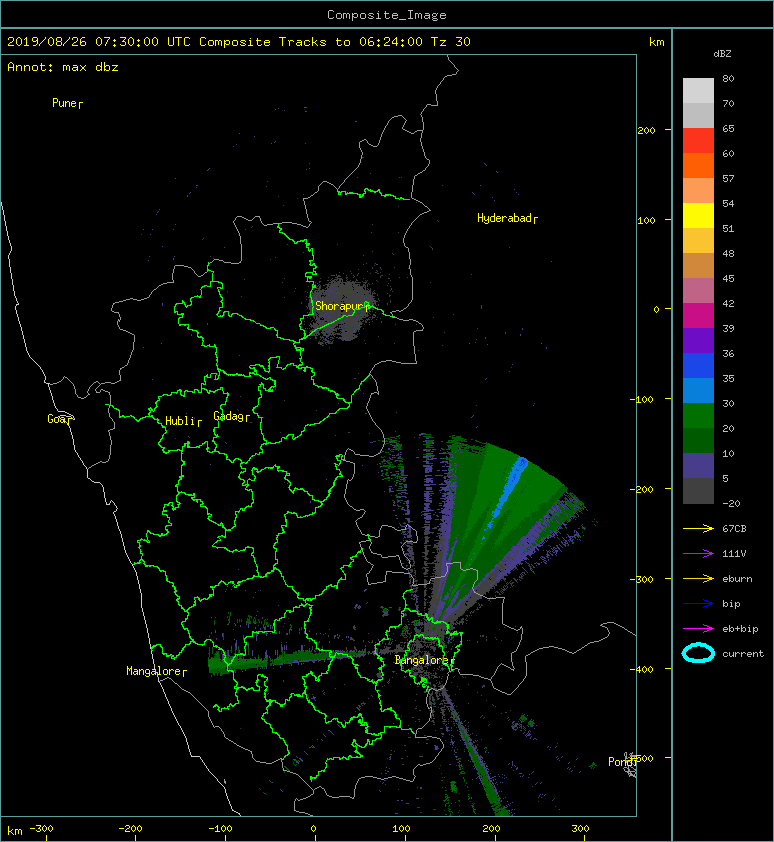Click the gray clutter echo around Shorapur
The width and height of the screenshot is (774, 842).
pos(344,309)
